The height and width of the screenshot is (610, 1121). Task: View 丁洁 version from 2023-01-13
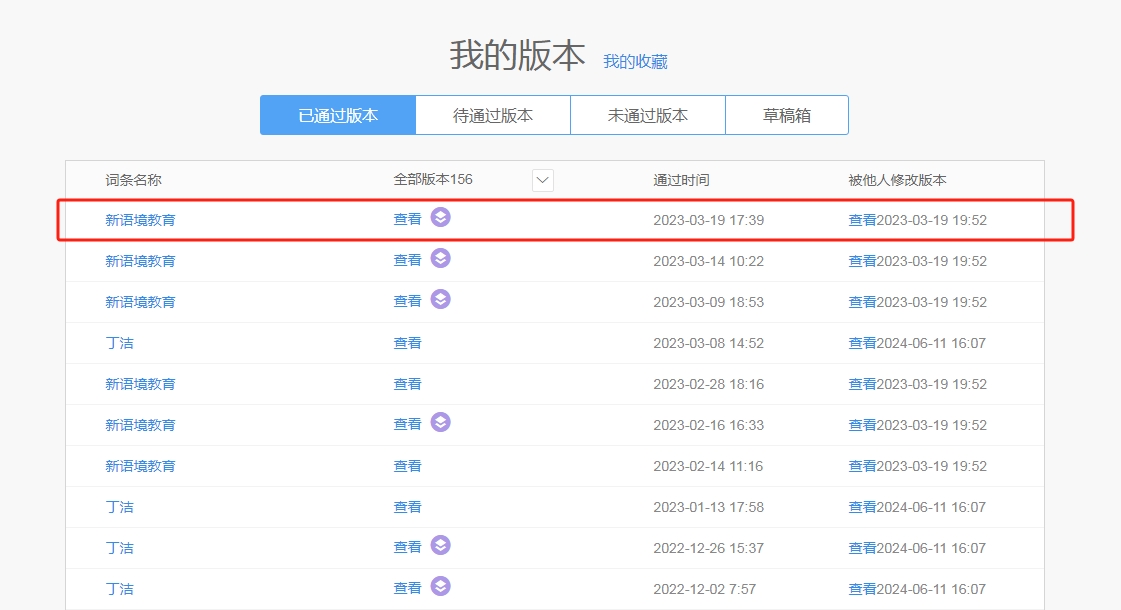(407, 505)
